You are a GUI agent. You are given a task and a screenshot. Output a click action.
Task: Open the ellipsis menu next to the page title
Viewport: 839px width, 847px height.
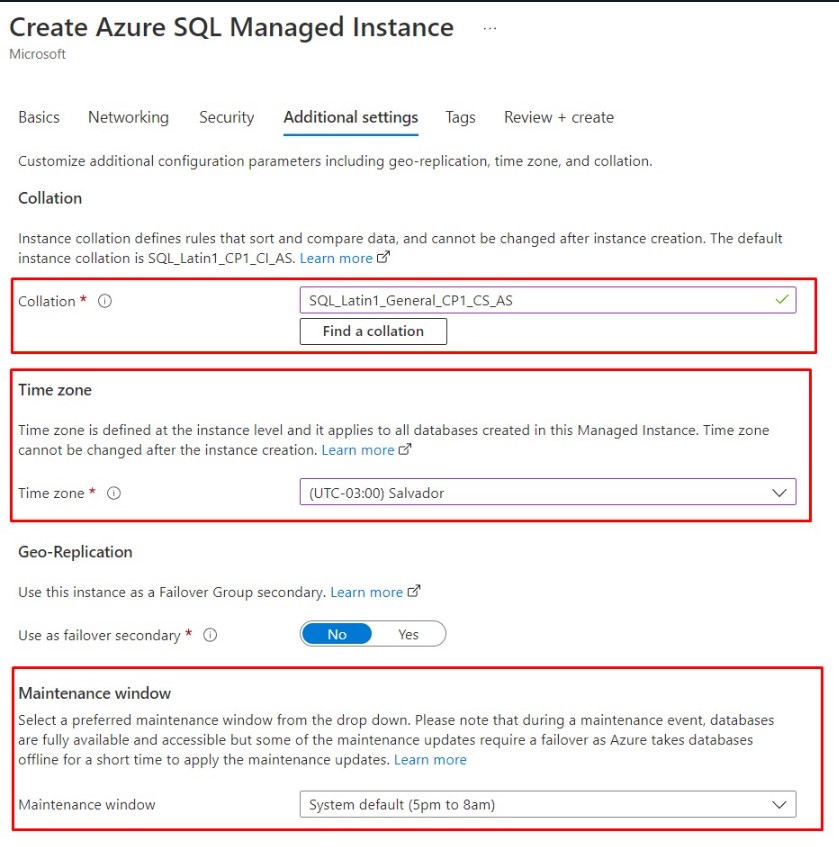point(489,27)
